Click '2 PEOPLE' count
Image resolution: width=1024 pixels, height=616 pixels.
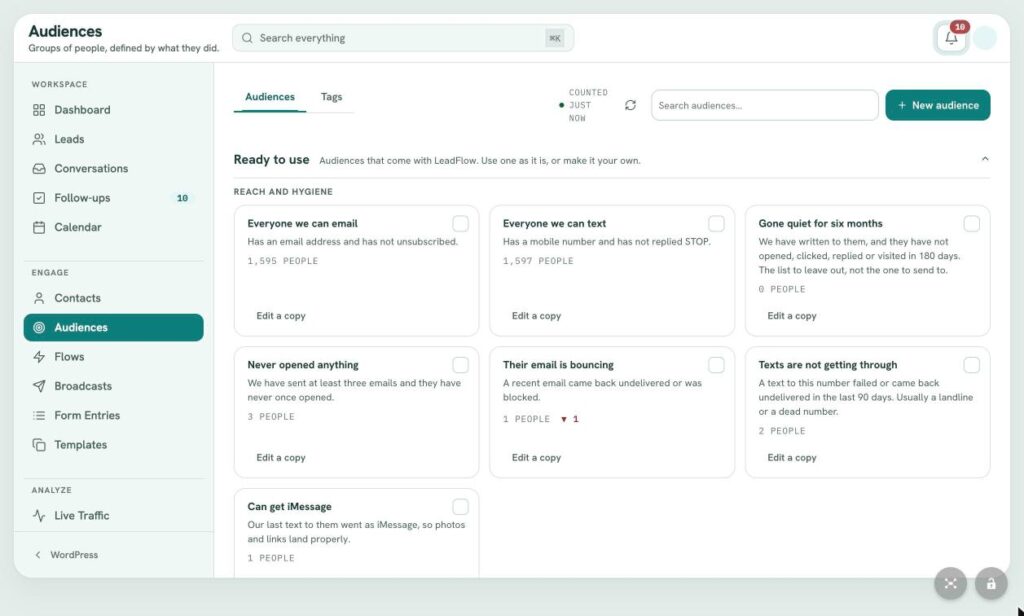click(x=782, y=430)
